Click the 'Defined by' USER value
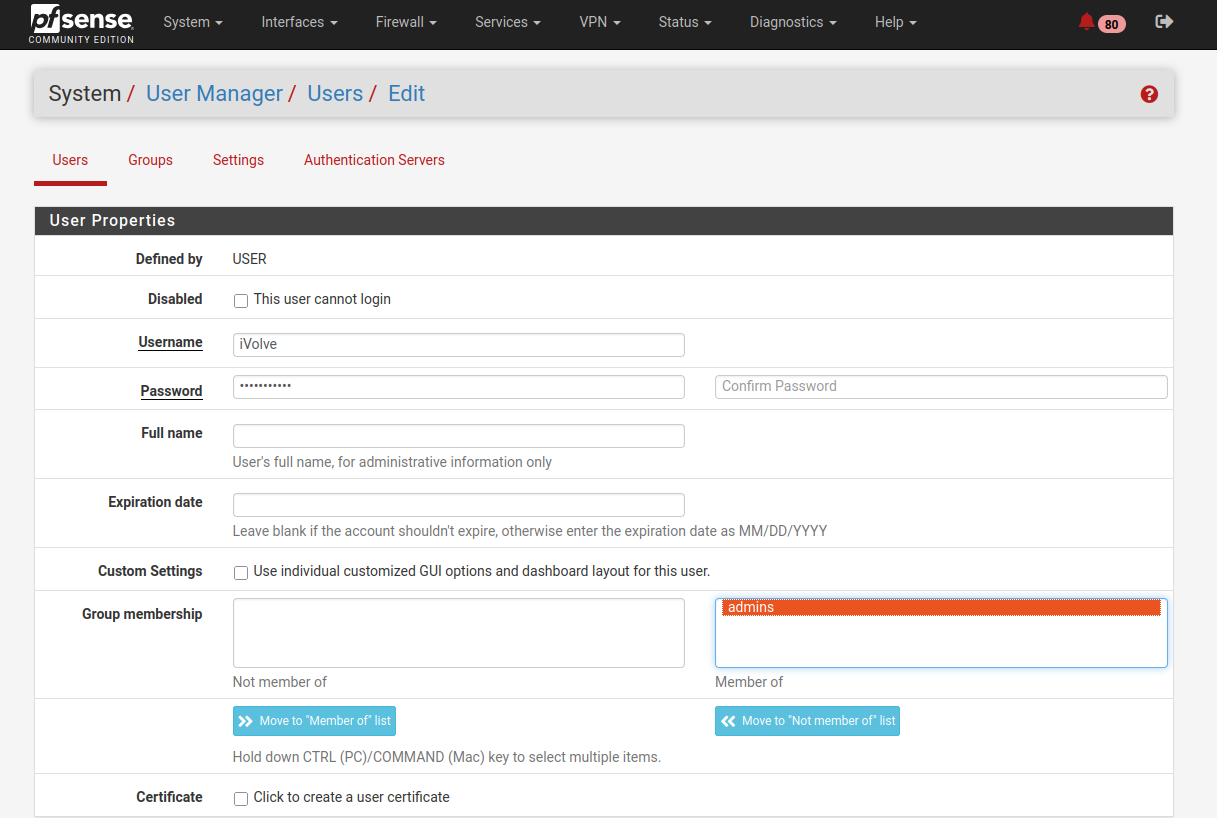This screenshot has width=1217, height=818. click(x=250, y=259)
